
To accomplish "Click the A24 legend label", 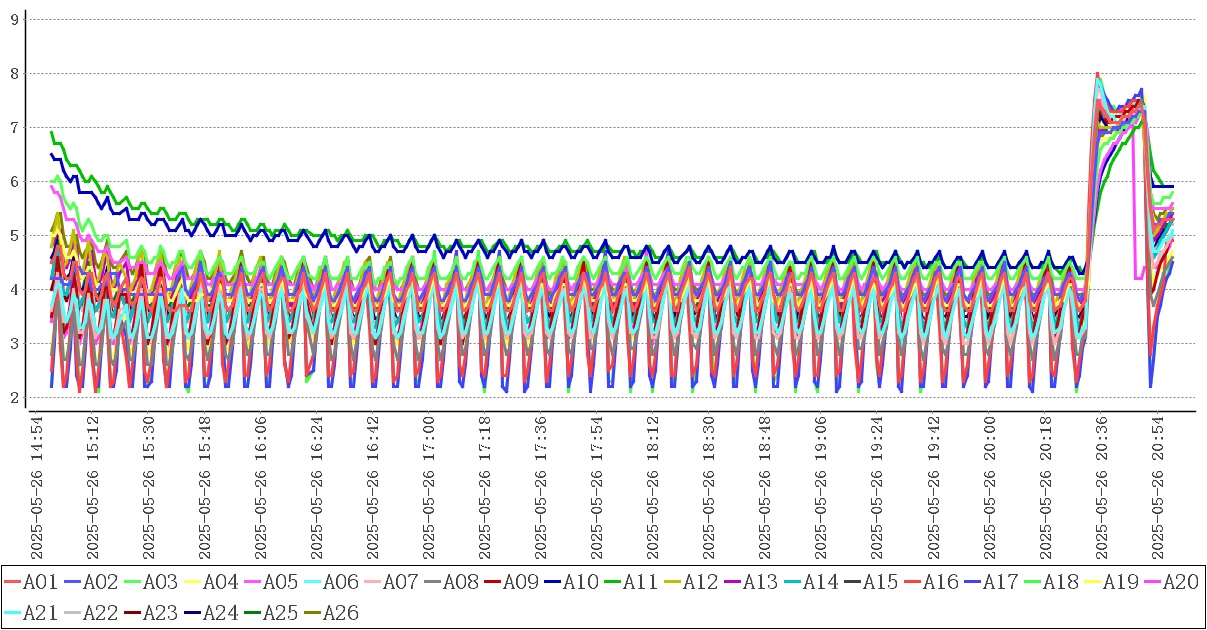I will point(218,613).
